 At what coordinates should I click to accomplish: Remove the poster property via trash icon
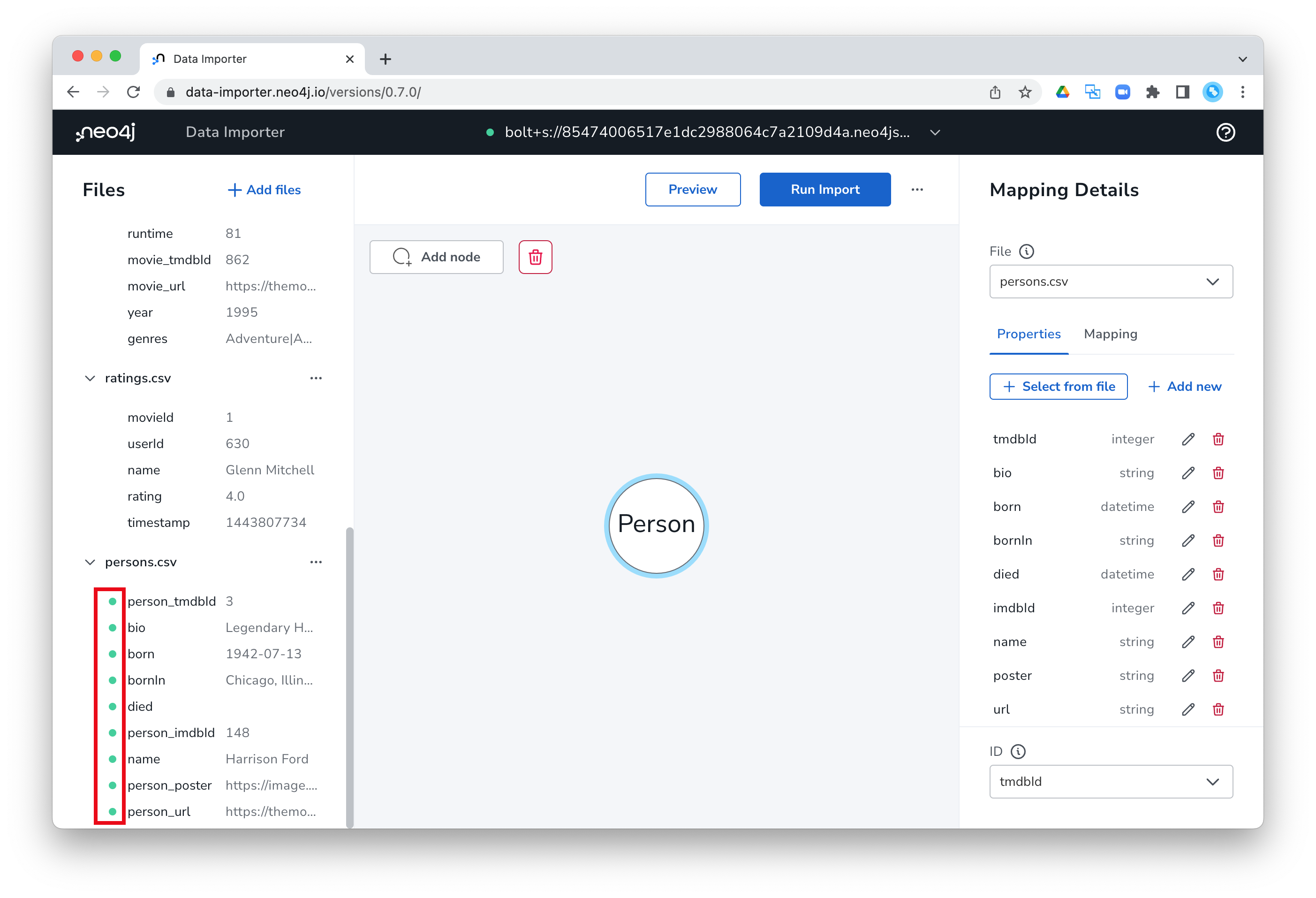point(1218,675)
